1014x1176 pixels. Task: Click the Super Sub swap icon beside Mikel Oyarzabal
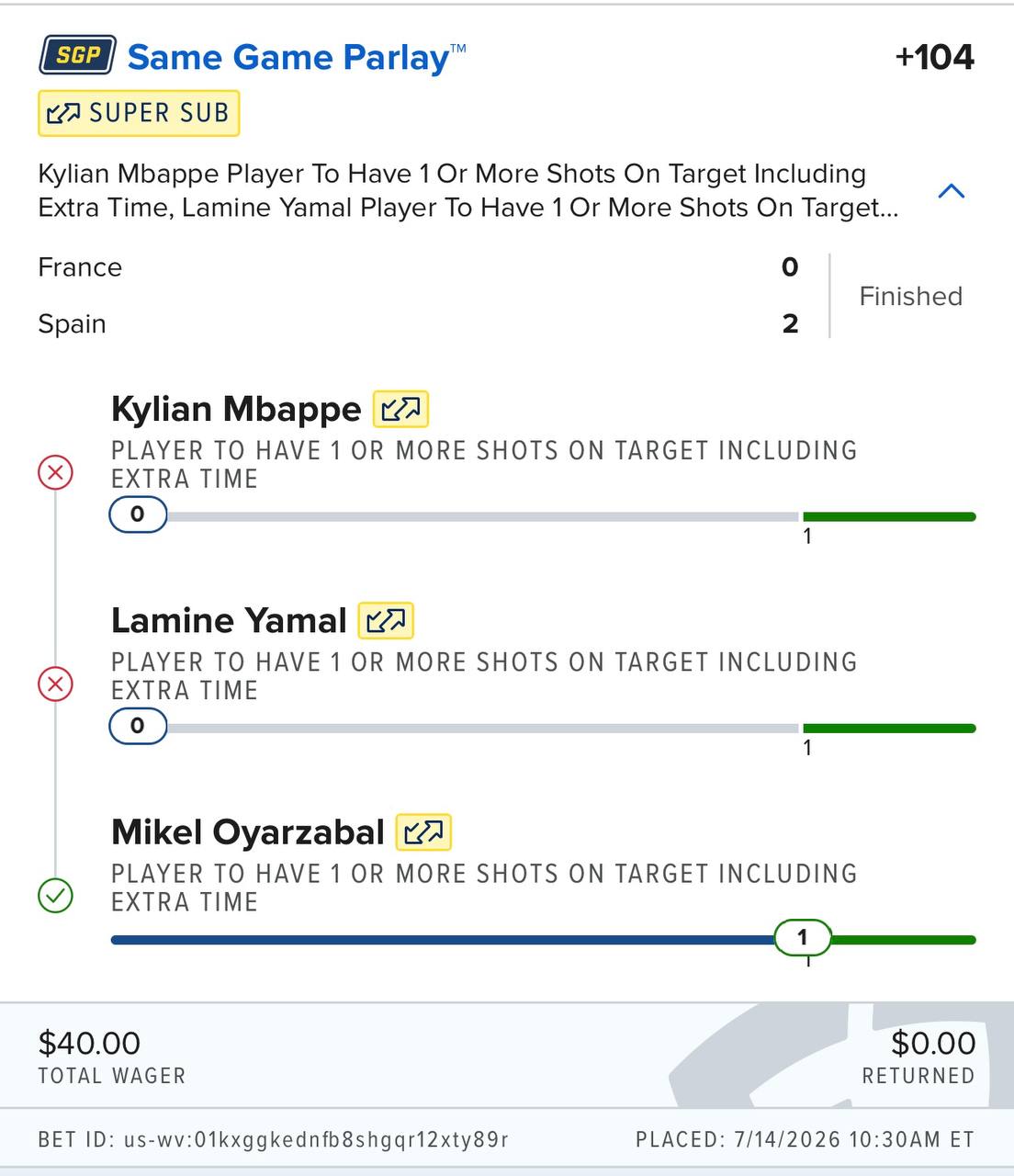pyautogui.click(x=423, y=832)
